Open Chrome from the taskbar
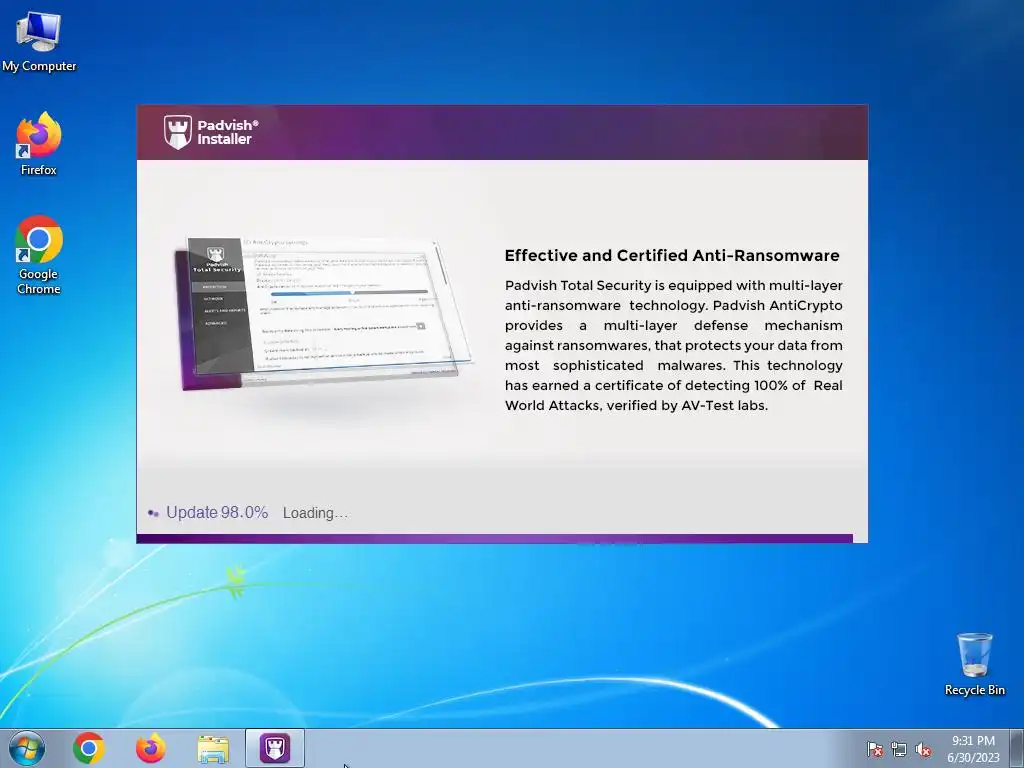 point(89,748)
